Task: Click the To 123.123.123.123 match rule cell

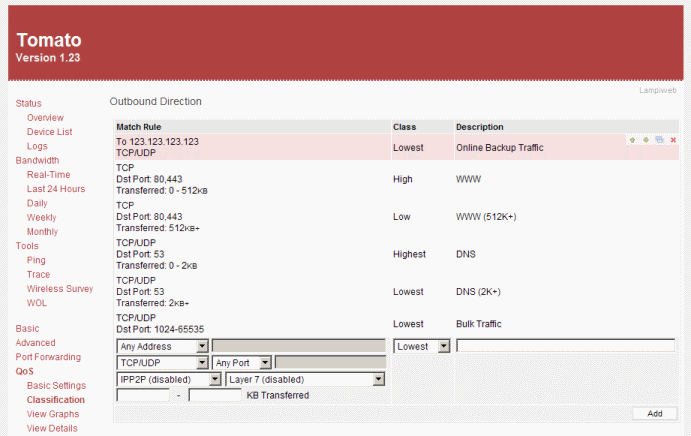Action: click(253, 147)
